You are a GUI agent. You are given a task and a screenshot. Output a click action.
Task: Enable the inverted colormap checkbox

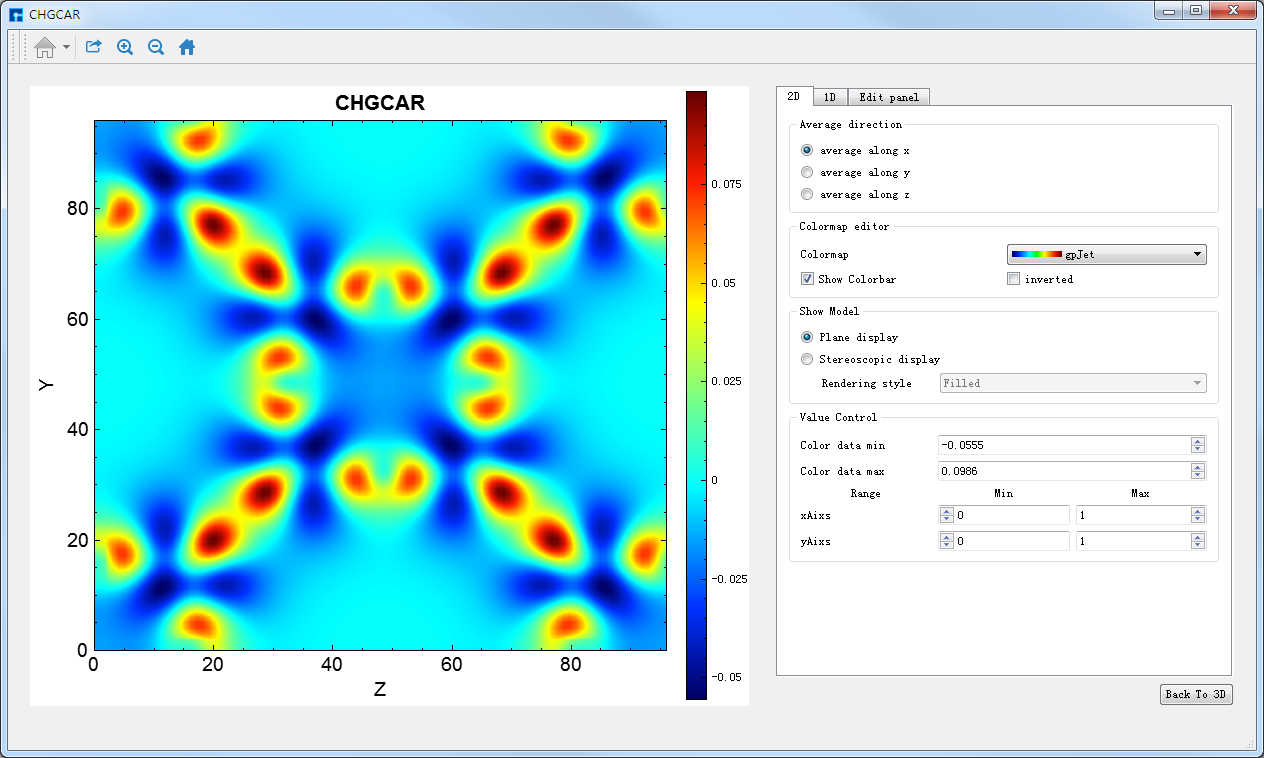pyautogui.click(x=1013, y=279)
